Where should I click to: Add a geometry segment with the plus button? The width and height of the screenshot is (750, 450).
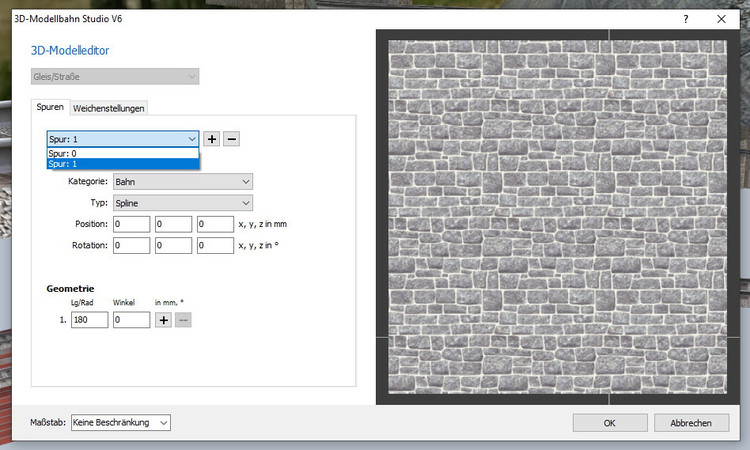[164, 320]
